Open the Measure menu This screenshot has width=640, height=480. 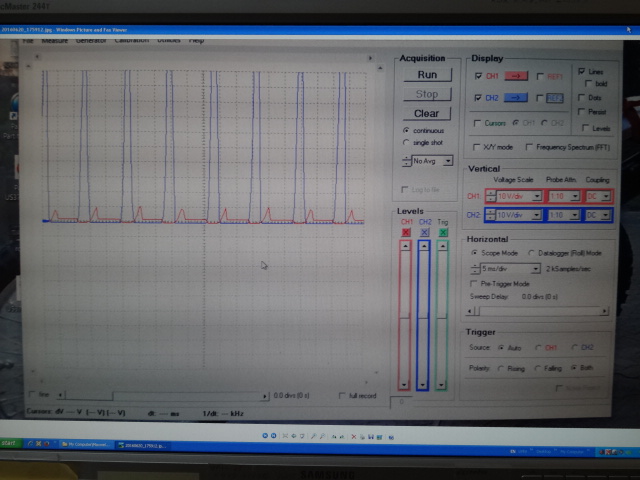[55, 40]
